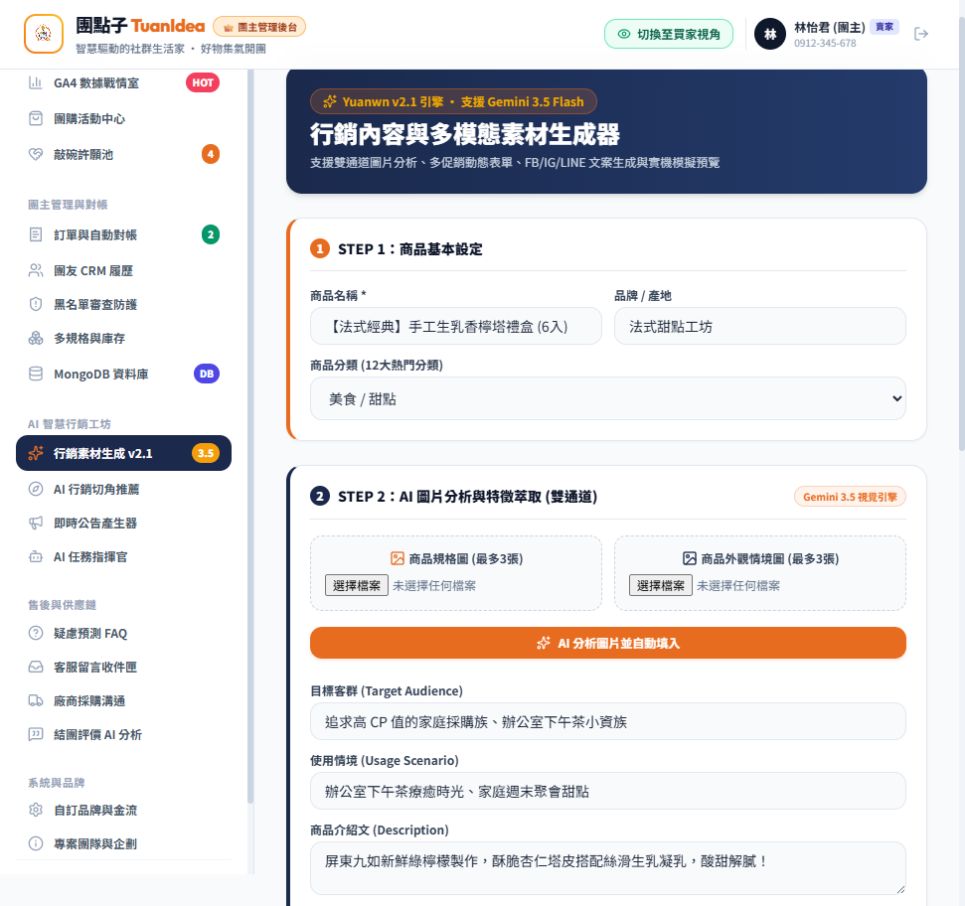The height and width of the screenshot is (906, 965).
Task: Click the MongoDB 資料庫 database icon
Action: pyautogui.click(x=36, y=374)
